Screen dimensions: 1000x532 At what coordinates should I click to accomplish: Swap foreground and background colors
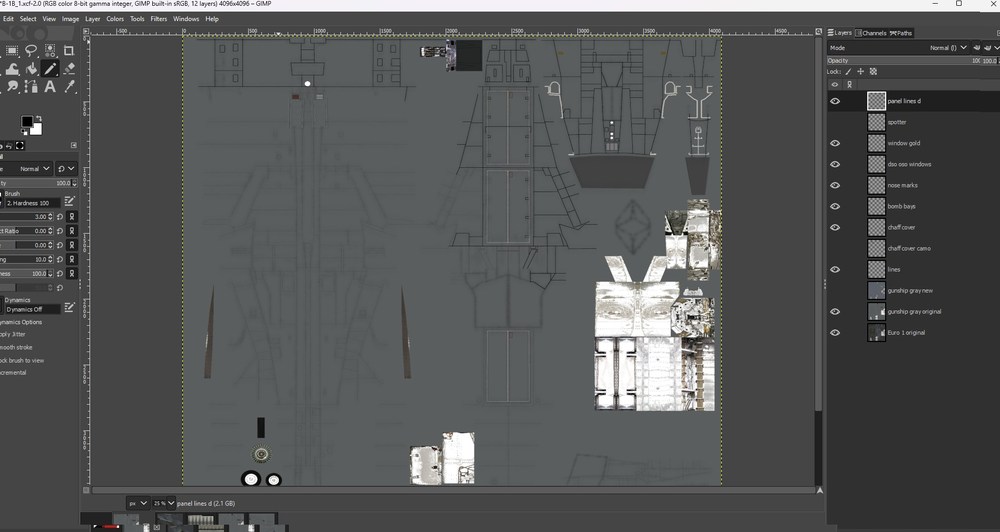39,118
